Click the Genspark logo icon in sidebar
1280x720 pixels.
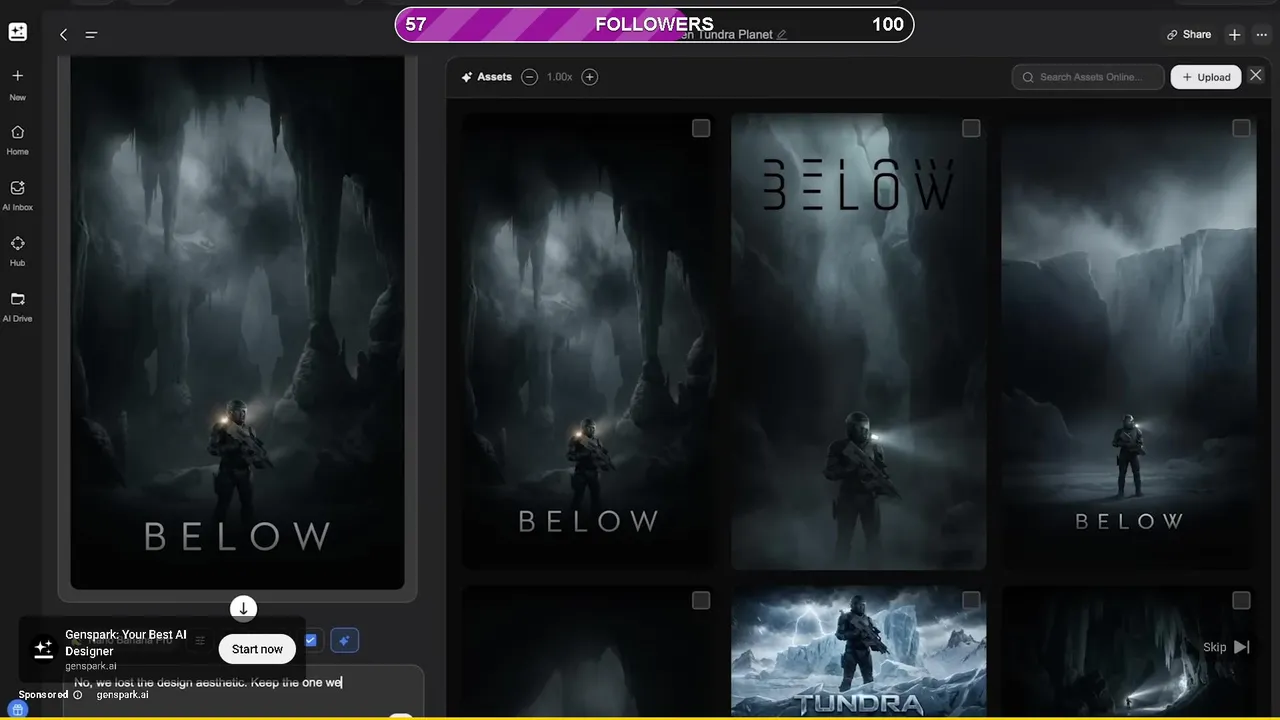tap(17, 32)
